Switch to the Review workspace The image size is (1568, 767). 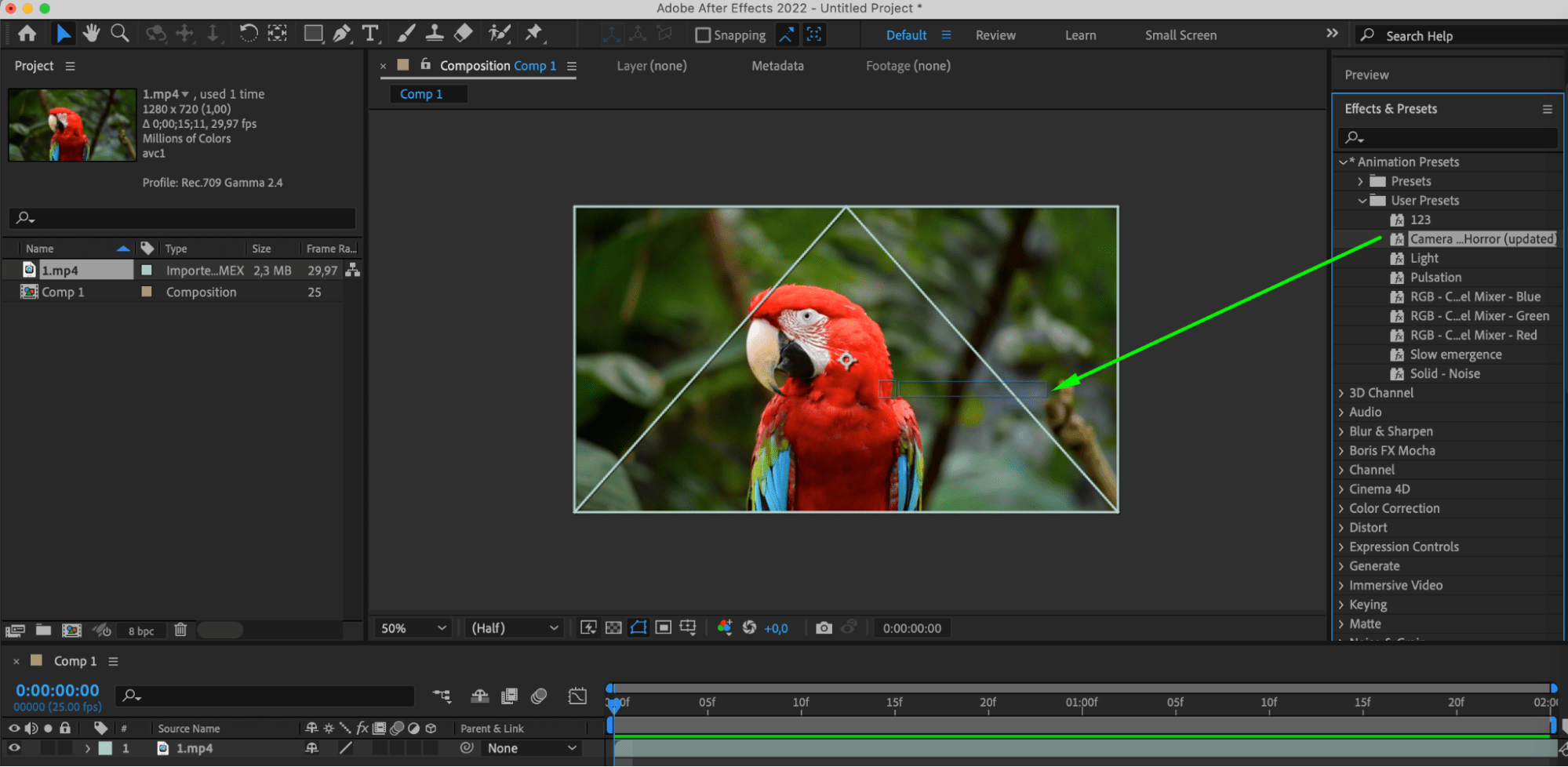pyautogui.click(x=995, y=35)
